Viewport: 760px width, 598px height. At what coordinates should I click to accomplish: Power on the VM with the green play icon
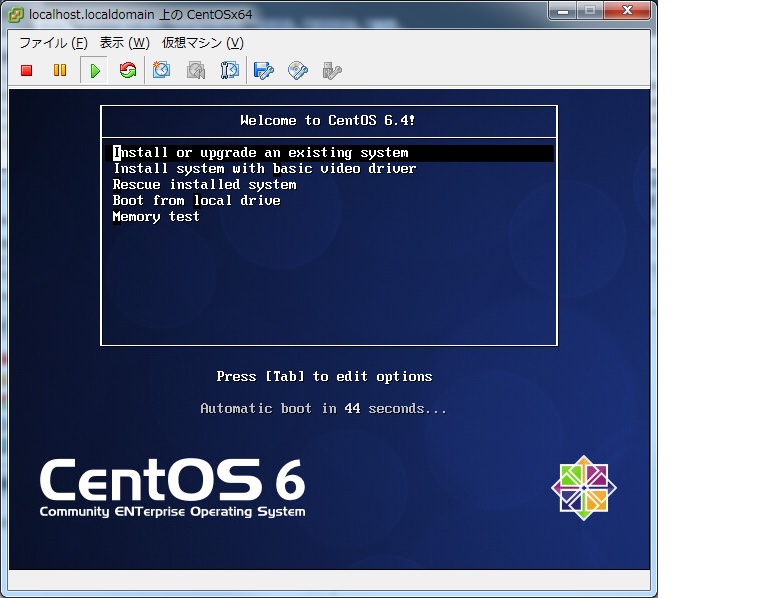click(x=95, y=71)
